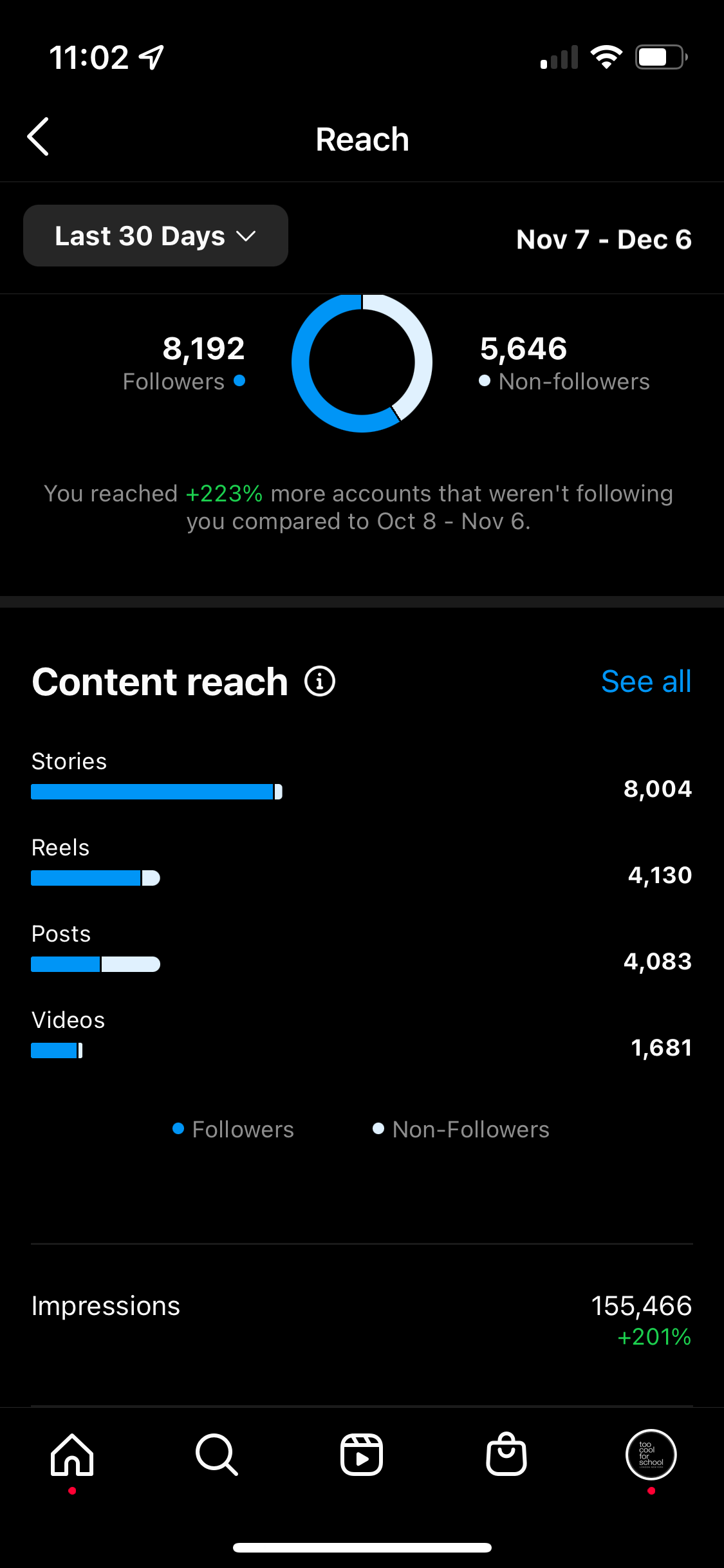
Task: Tap the location arrow in status bar
Action: click(x=152, y=57)
